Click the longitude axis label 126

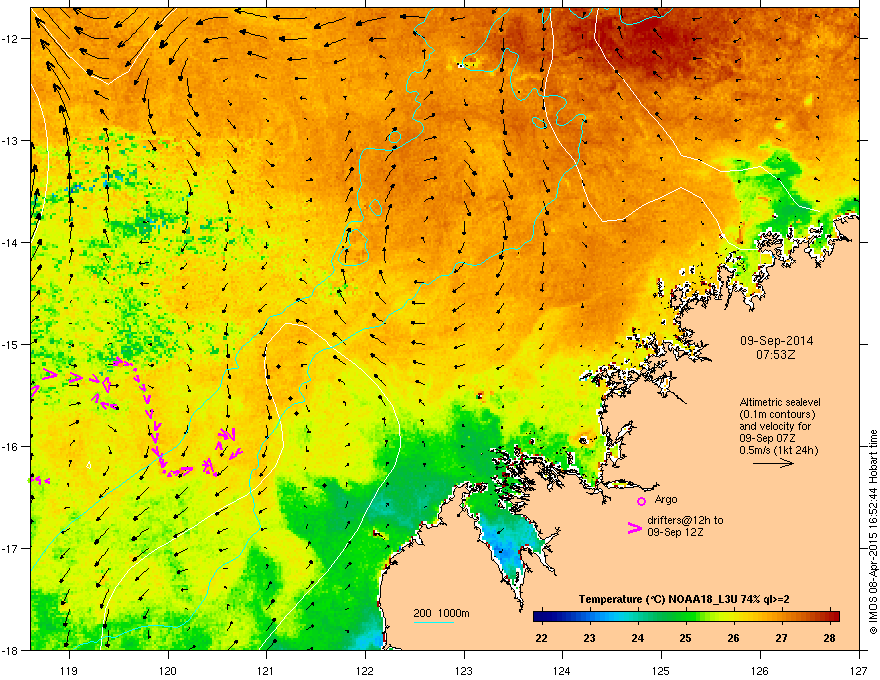(x=760, y=670)
